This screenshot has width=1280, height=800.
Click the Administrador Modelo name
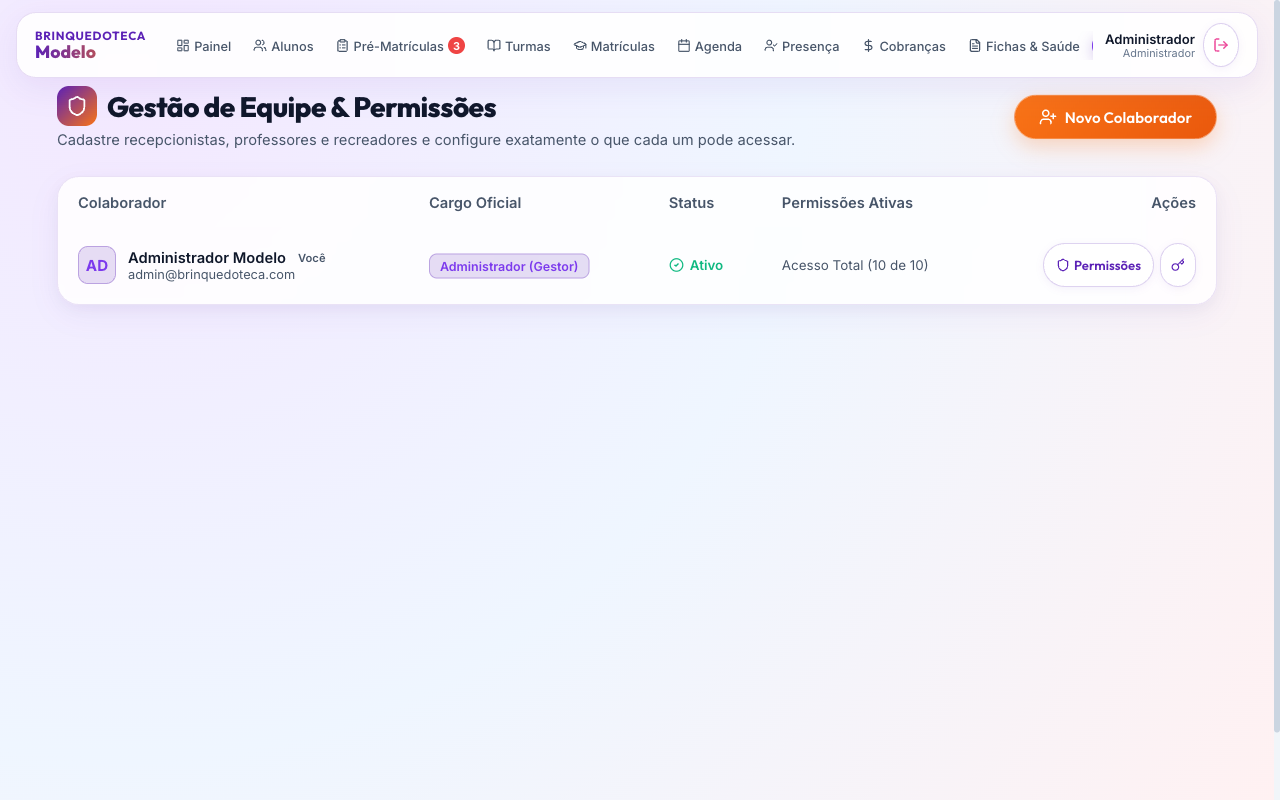(x=207, y=258)
